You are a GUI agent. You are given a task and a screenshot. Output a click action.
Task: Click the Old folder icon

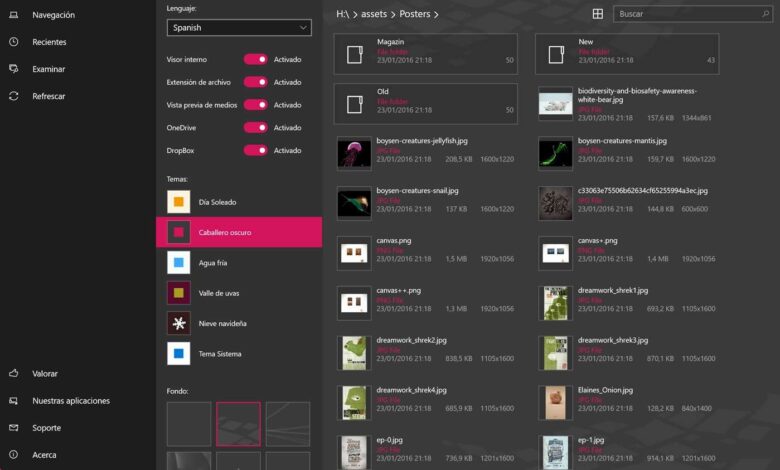coord(355,104)
